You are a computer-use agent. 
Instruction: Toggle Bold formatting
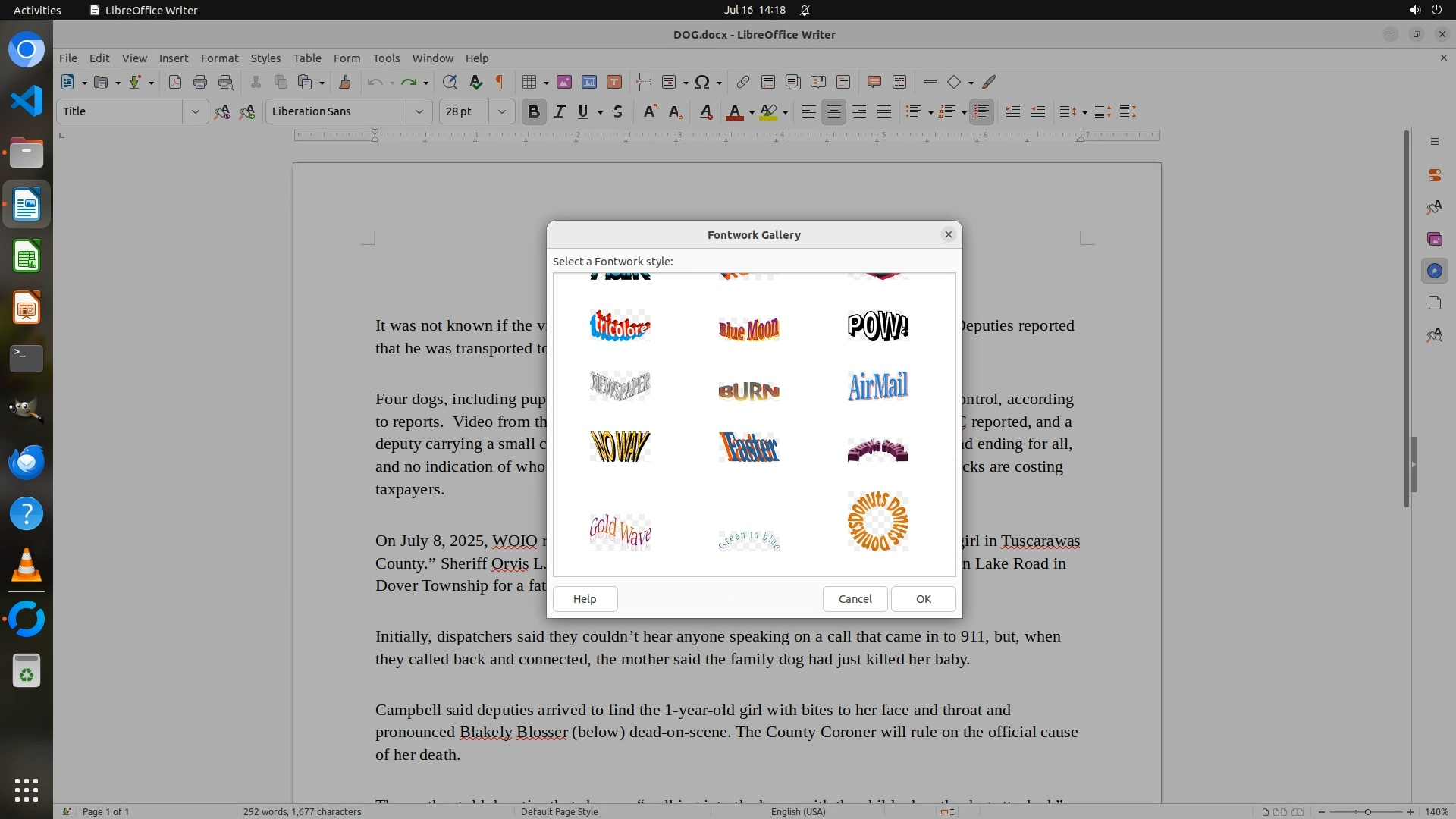click(533, 112)
